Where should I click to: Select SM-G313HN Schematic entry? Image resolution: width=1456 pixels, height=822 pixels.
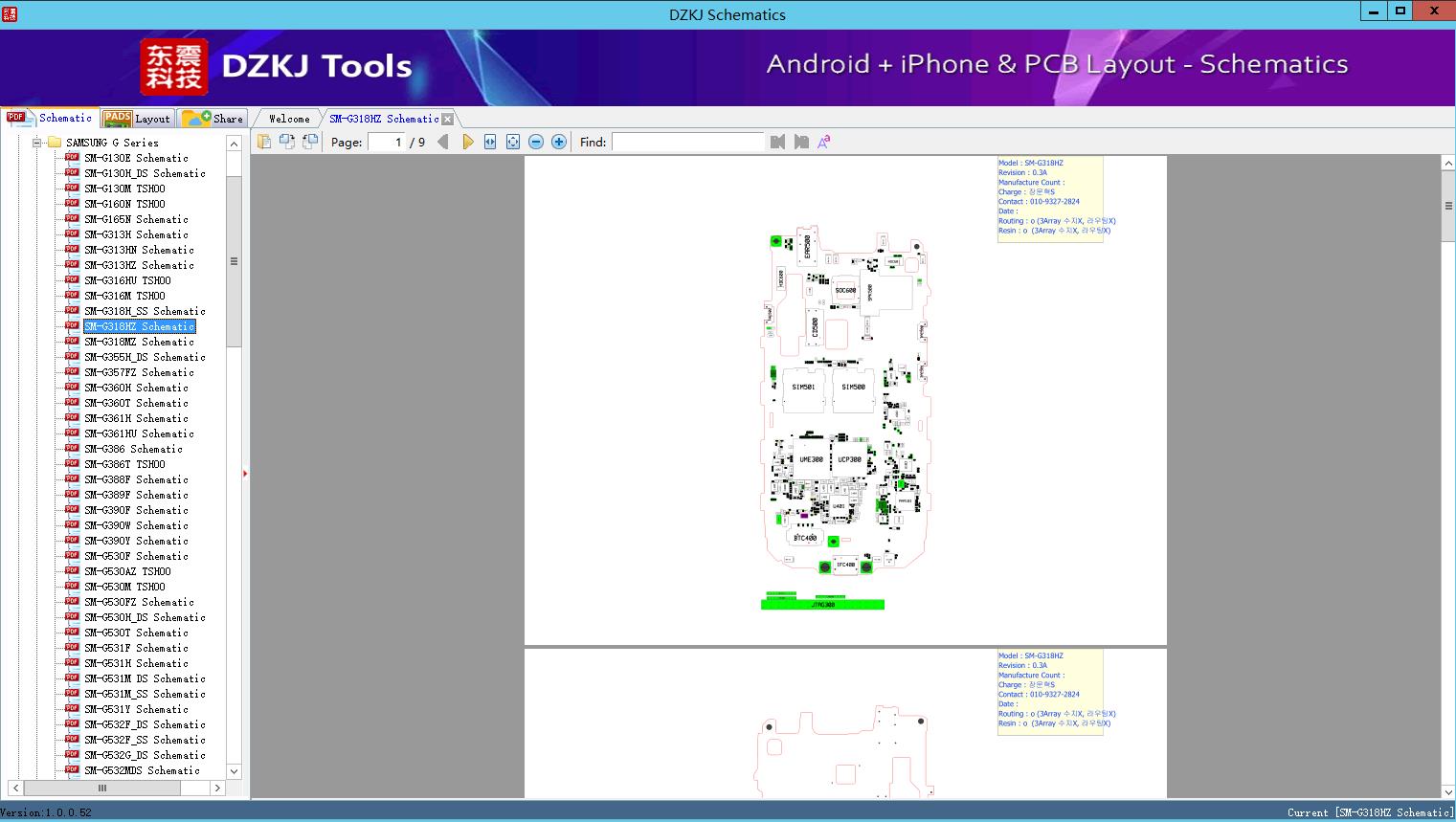click(x=139, y=250)
